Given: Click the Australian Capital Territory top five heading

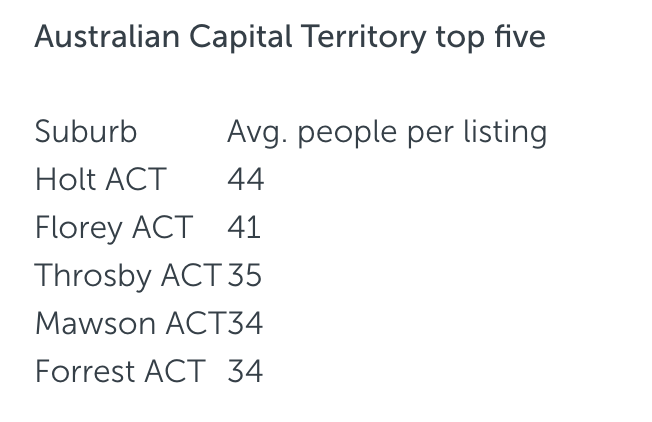Looking at the screenshot, I should (x=290, y=38).
